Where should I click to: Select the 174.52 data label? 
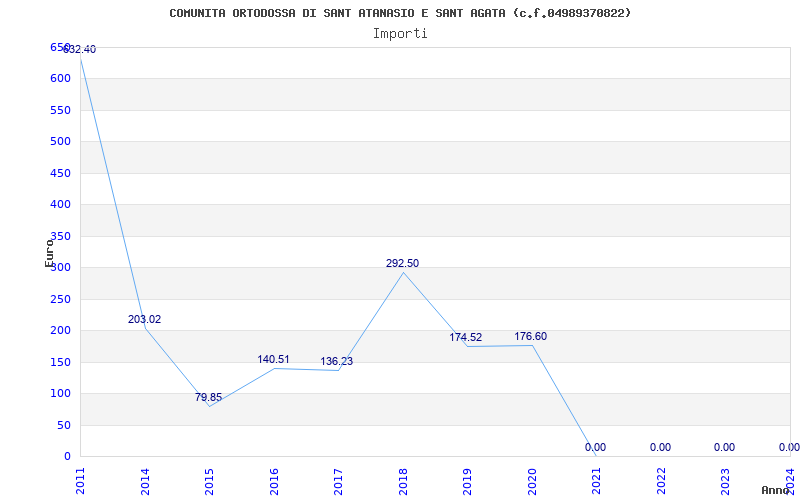[x=465, y=337]
